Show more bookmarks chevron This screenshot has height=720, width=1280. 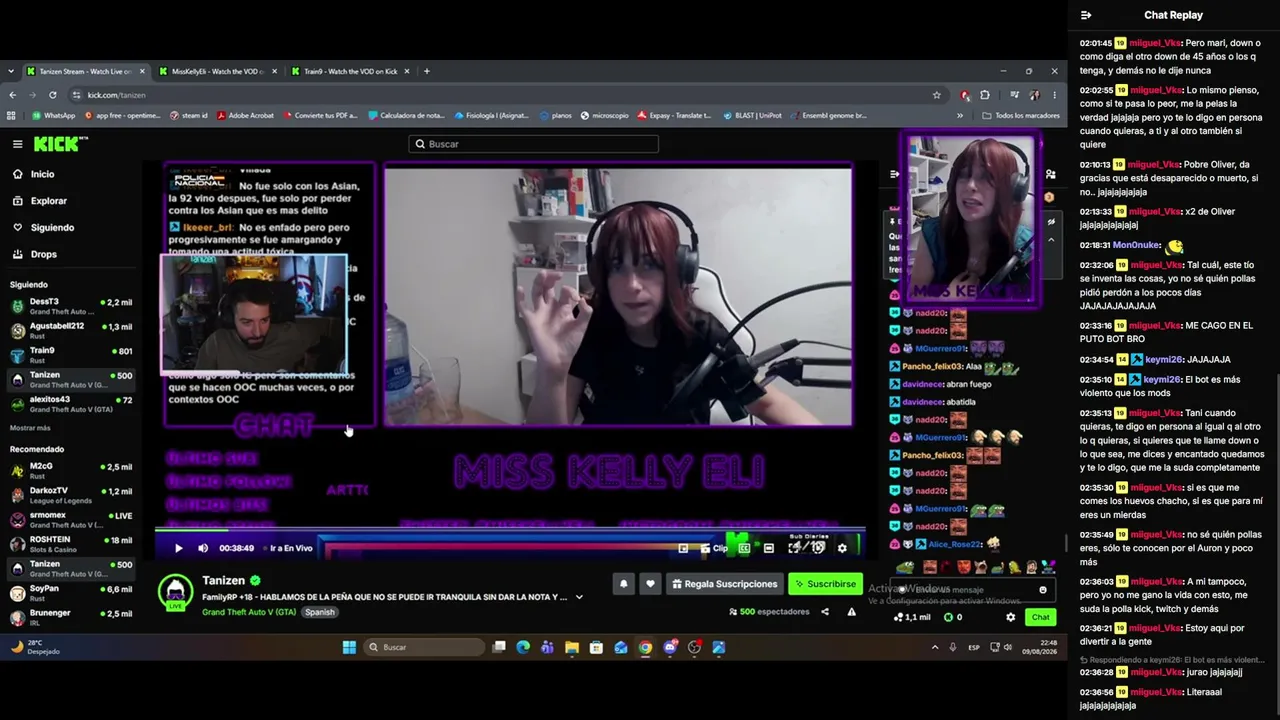pos(960,116)
